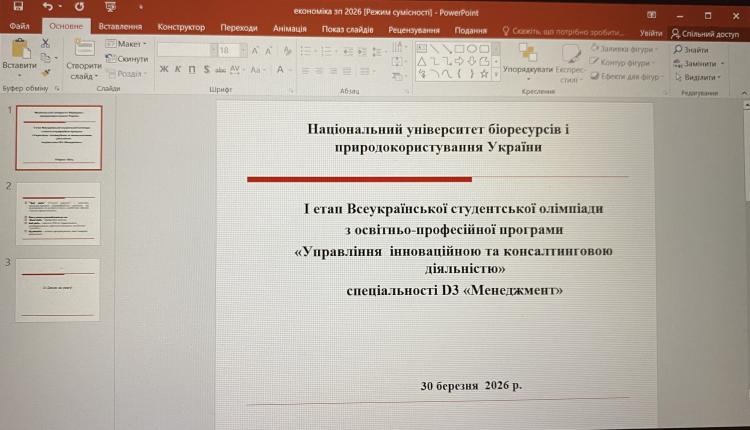Start slide show from the quick access toolbar
Viewport: 750px width, 430px height.
point(110,7)
